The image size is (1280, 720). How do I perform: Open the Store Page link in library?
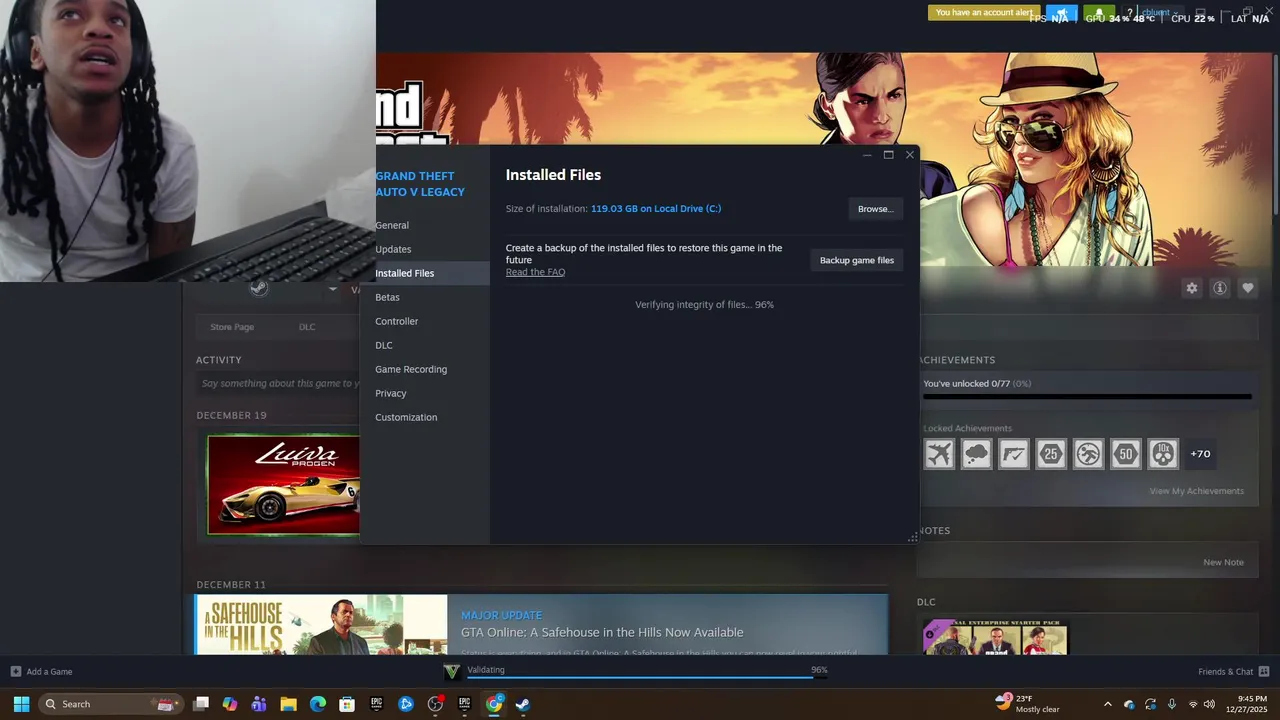coord(232,327)
